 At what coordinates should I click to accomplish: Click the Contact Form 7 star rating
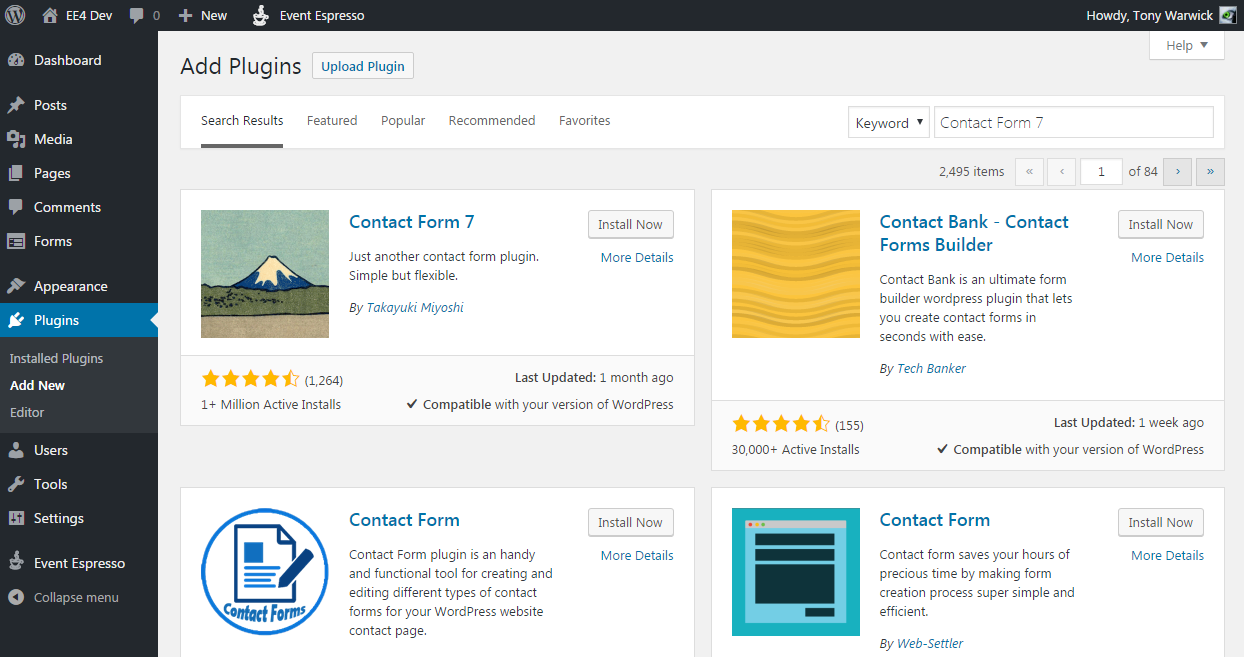pyautogui.click(x=250, y=379)
